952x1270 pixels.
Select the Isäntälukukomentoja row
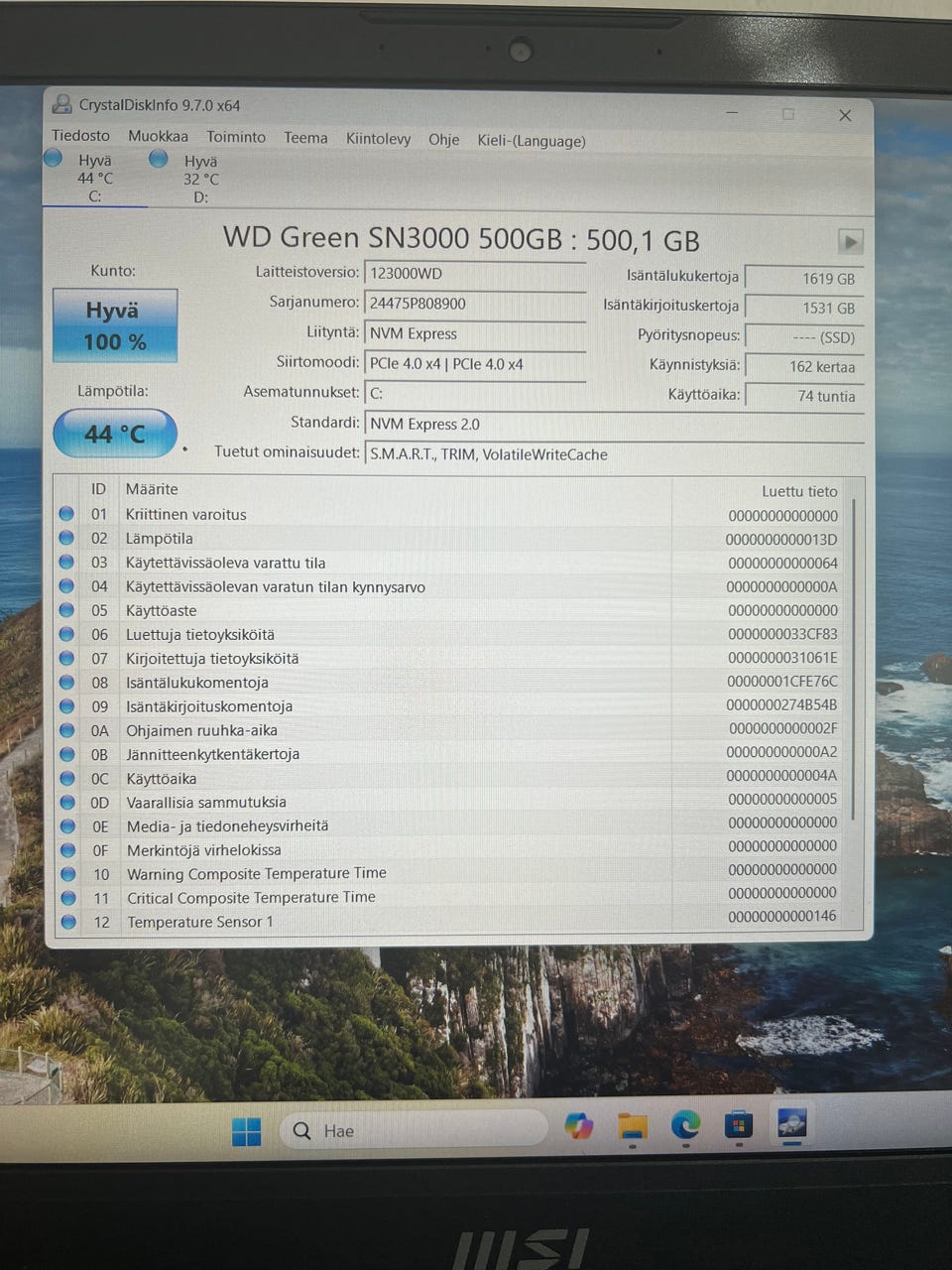(451, 682)
